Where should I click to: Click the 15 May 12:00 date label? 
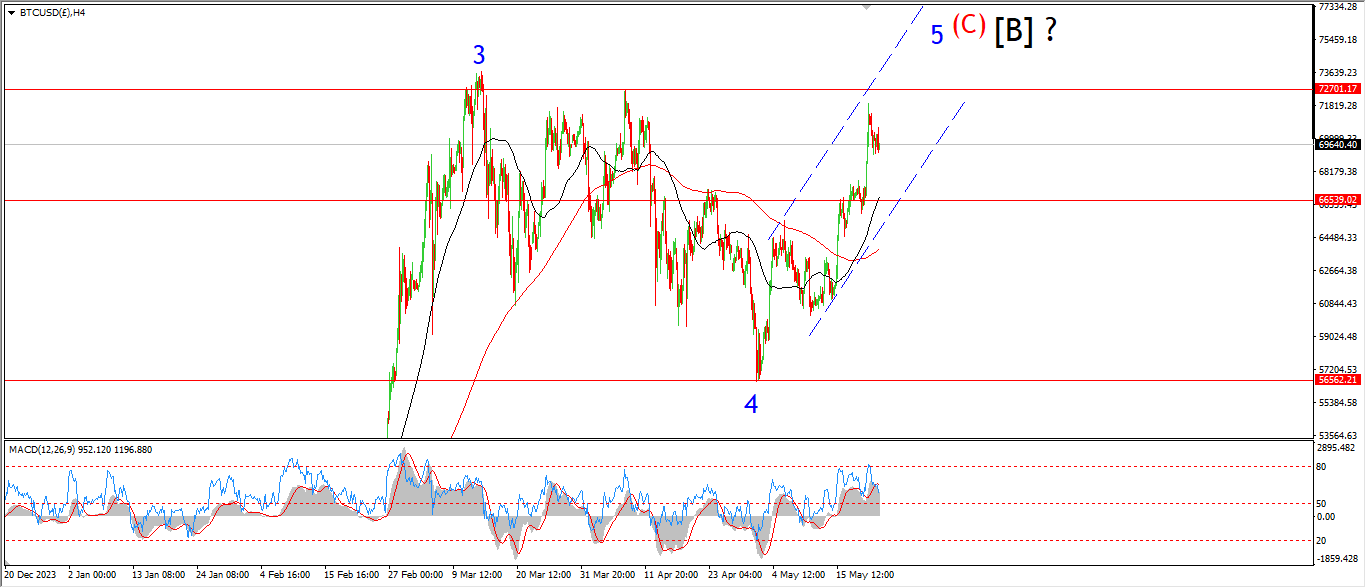point(865,575)
